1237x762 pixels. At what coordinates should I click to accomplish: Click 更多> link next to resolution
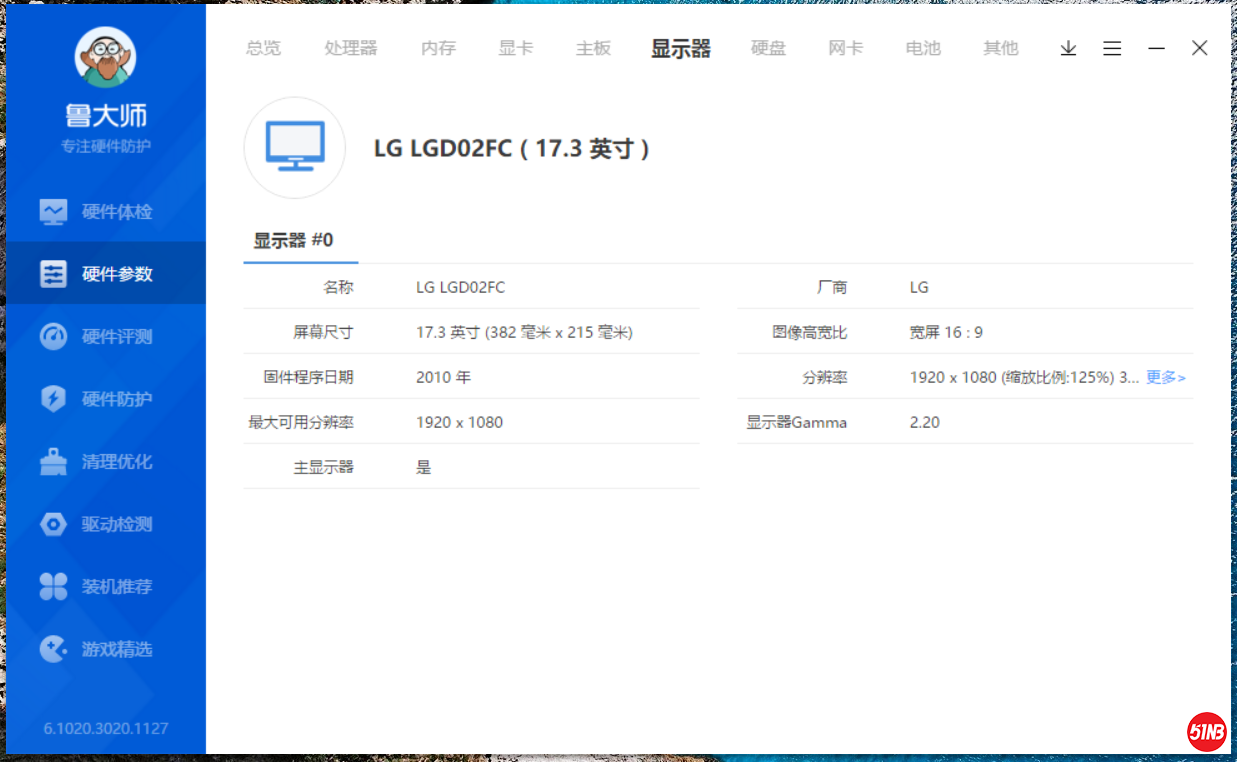[x=1165, y=378]
